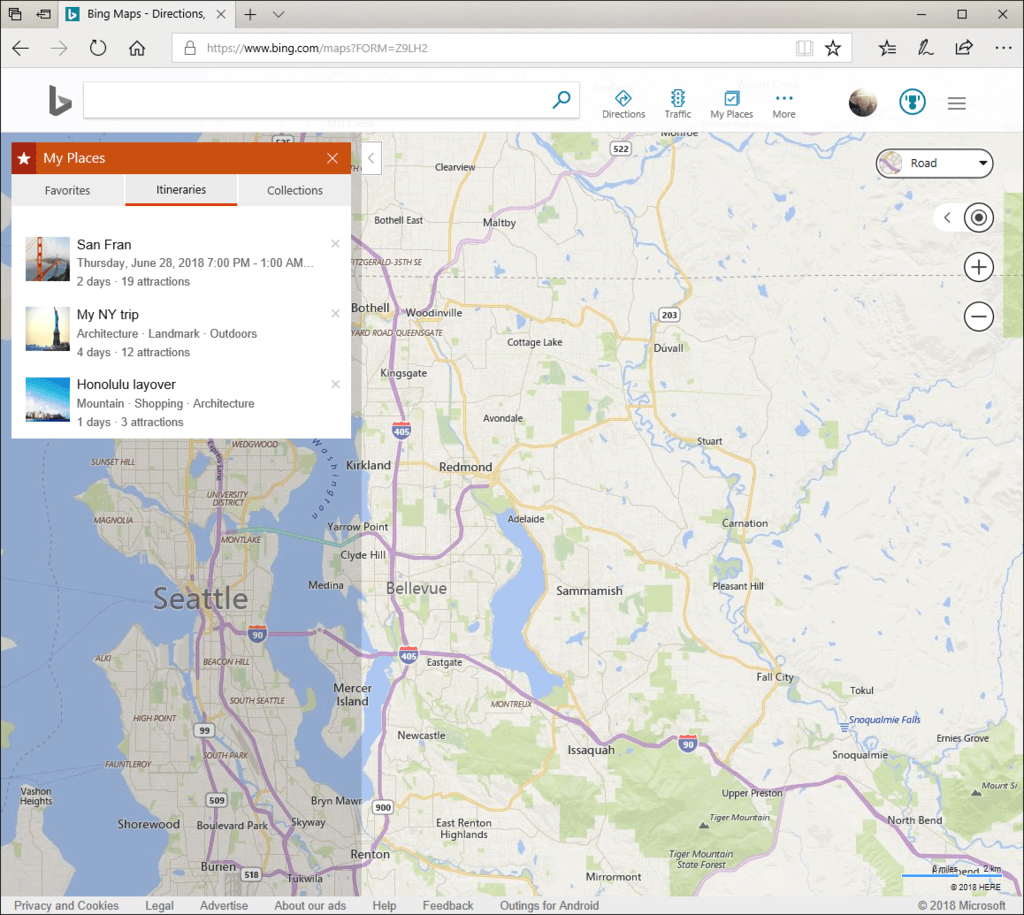Open Directions
The width and height of the screenshot is (1024, 915).
623,104
